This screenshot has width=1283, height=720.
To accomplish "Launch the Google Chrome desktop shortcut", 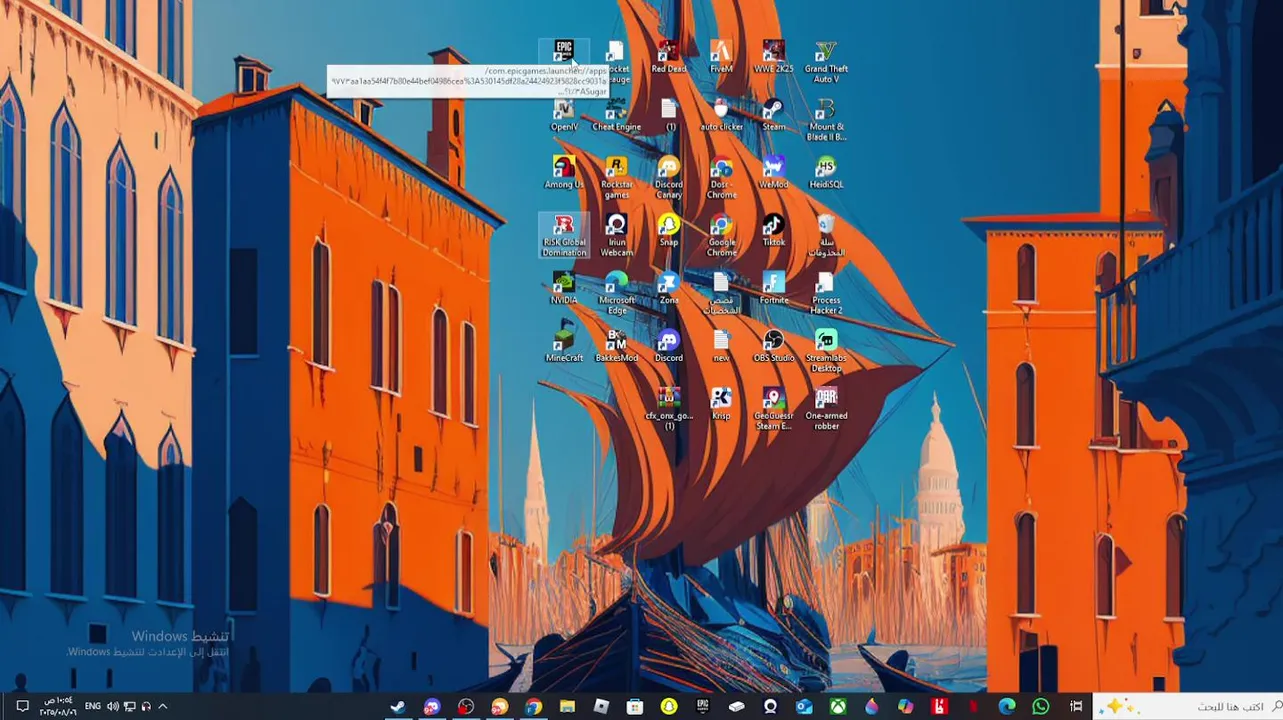I will pos(721,235).
